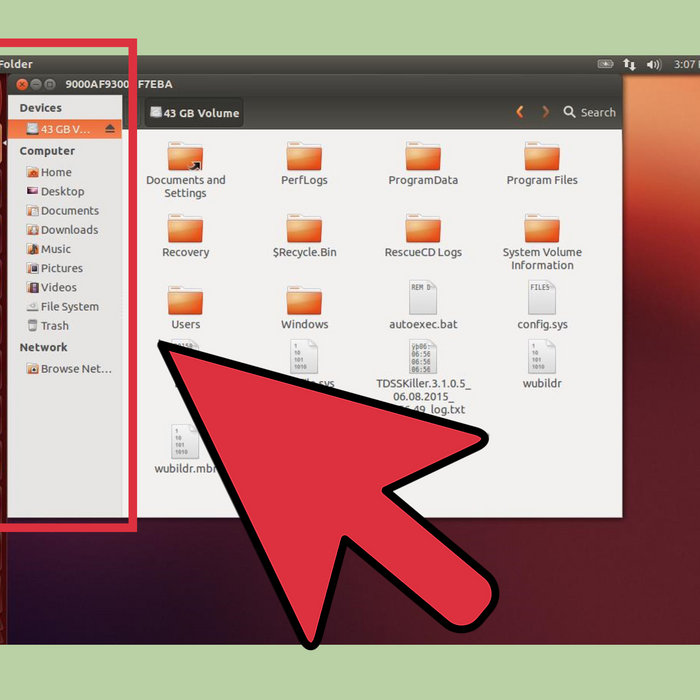Select TDSSKiller log text file icon
700x700 pixels.
click(x=423, y=357)
